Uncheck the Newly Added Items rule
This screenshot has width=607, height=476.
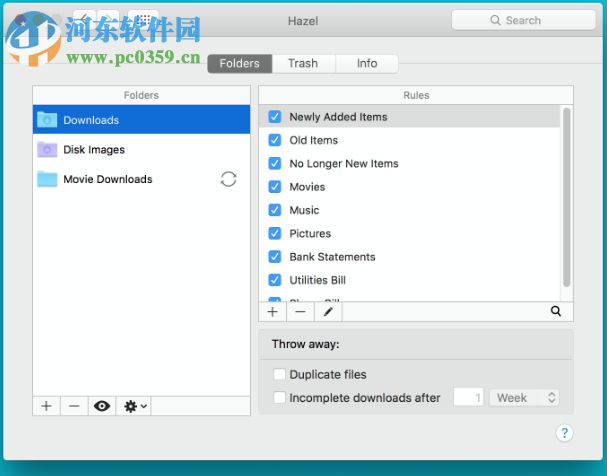[275, 116]
